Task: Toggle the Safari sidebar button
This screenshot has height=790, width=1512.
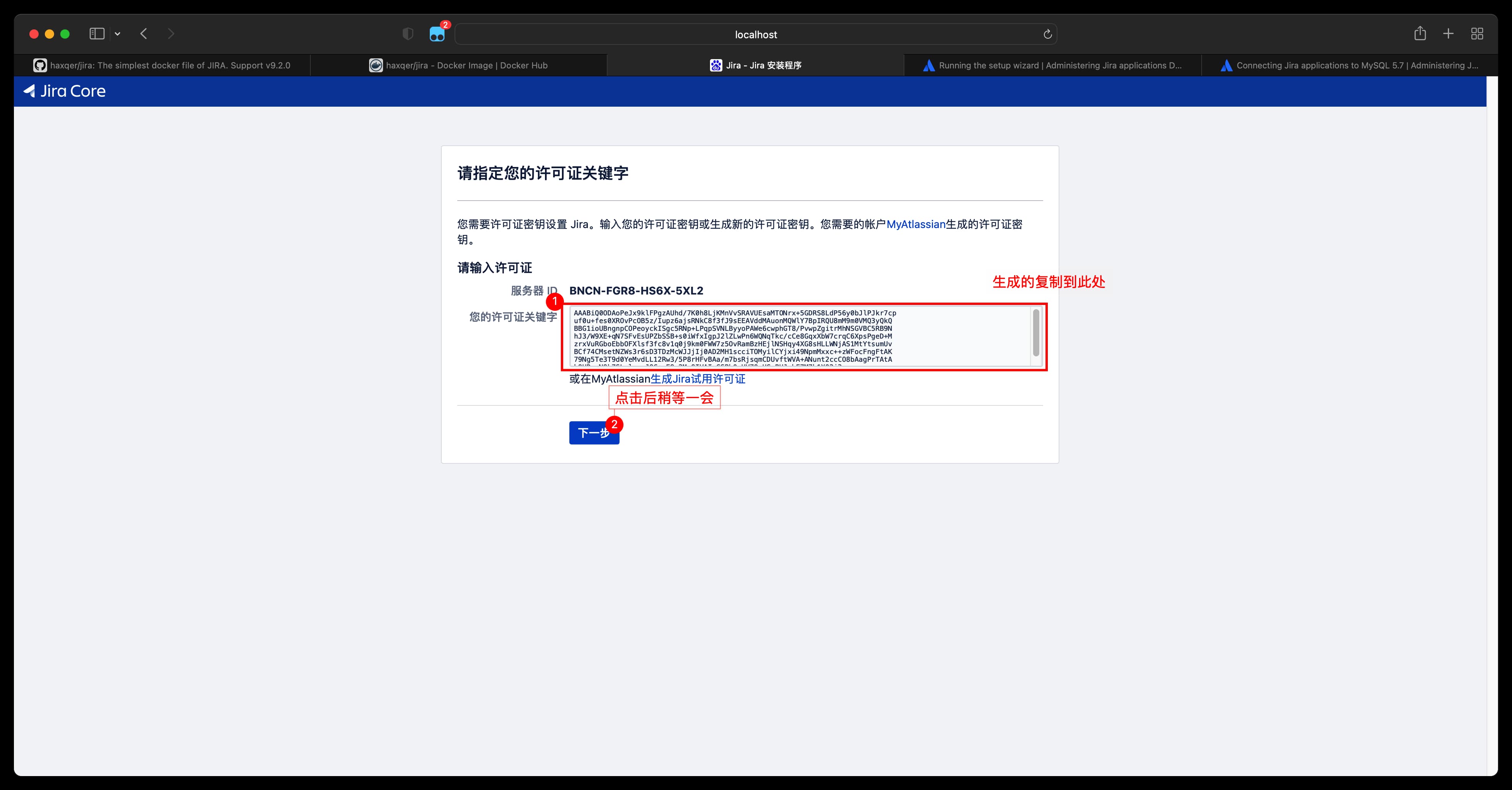Action: (x=97, y=34)
